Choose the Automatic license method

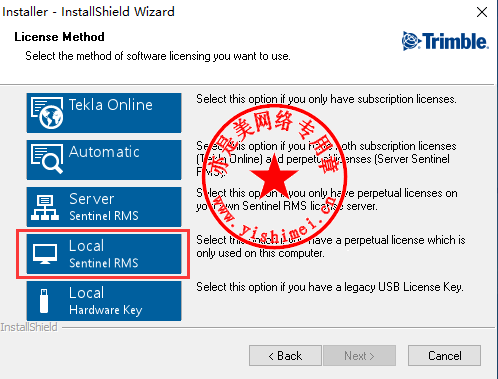pos(104,160)
